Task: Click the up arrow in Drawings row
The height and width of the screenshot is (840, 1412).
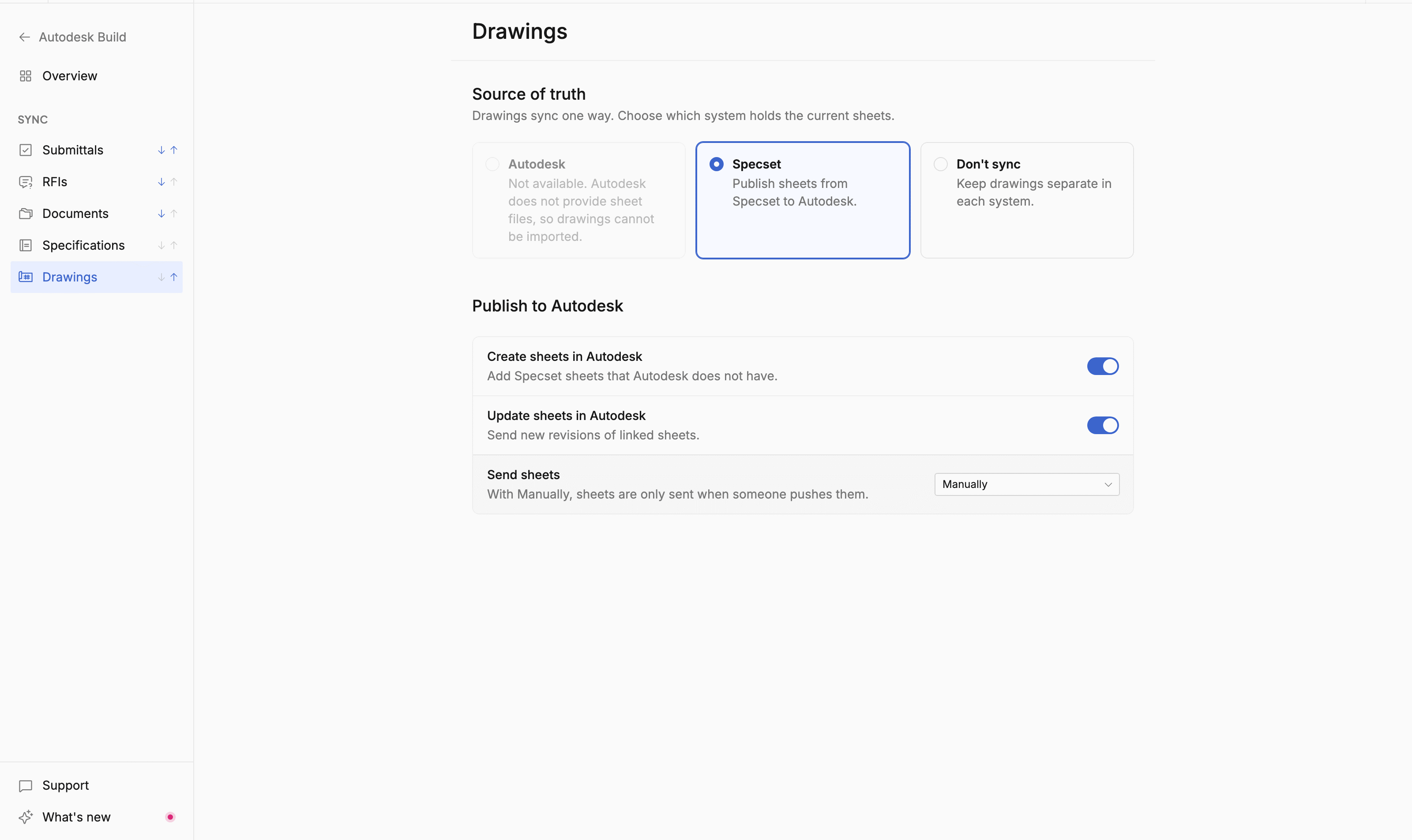Action: coord(174,277)
